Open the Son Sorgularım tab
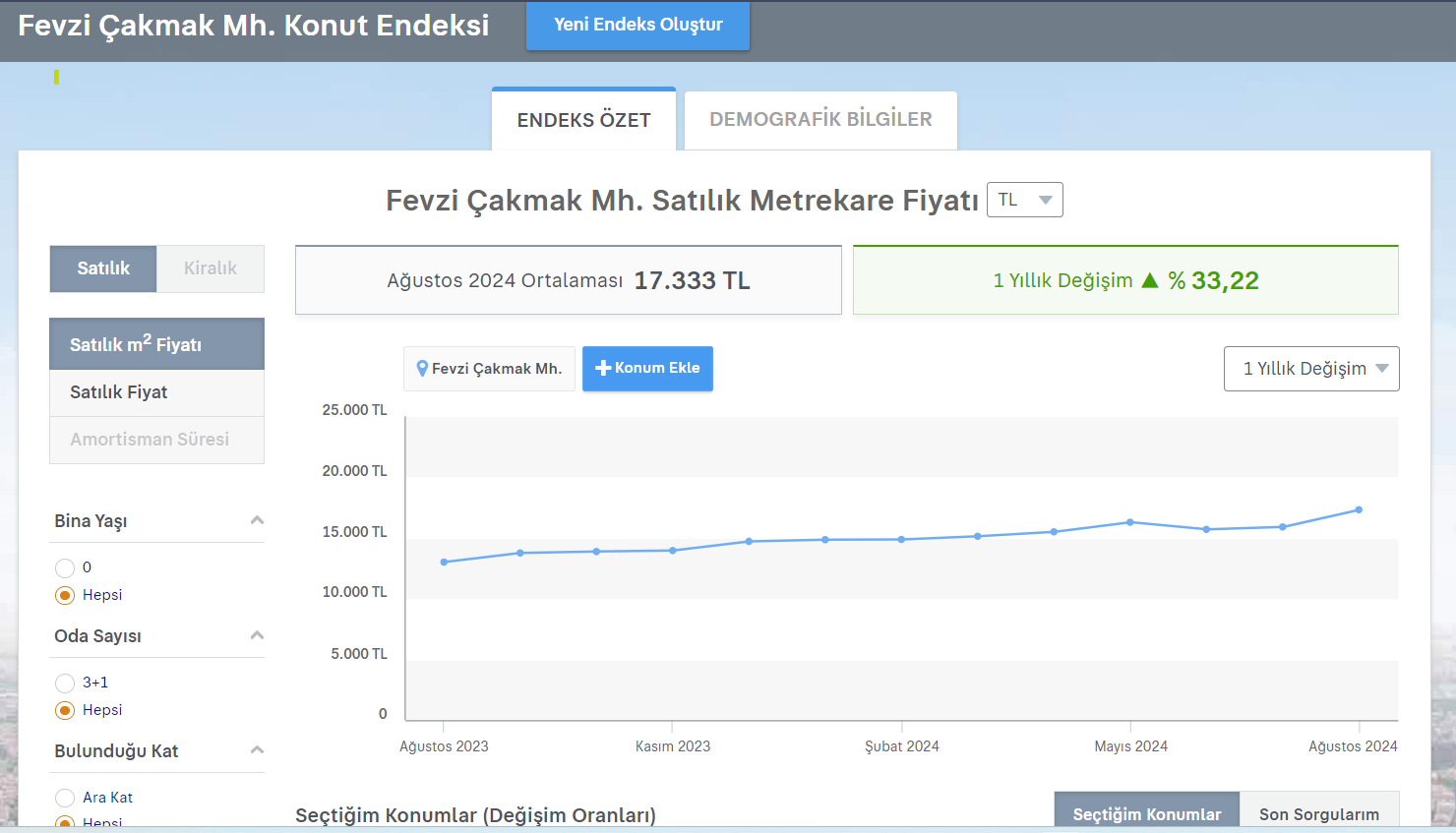This screenshot has width=1456, height=833. (x=1319, y=811)
